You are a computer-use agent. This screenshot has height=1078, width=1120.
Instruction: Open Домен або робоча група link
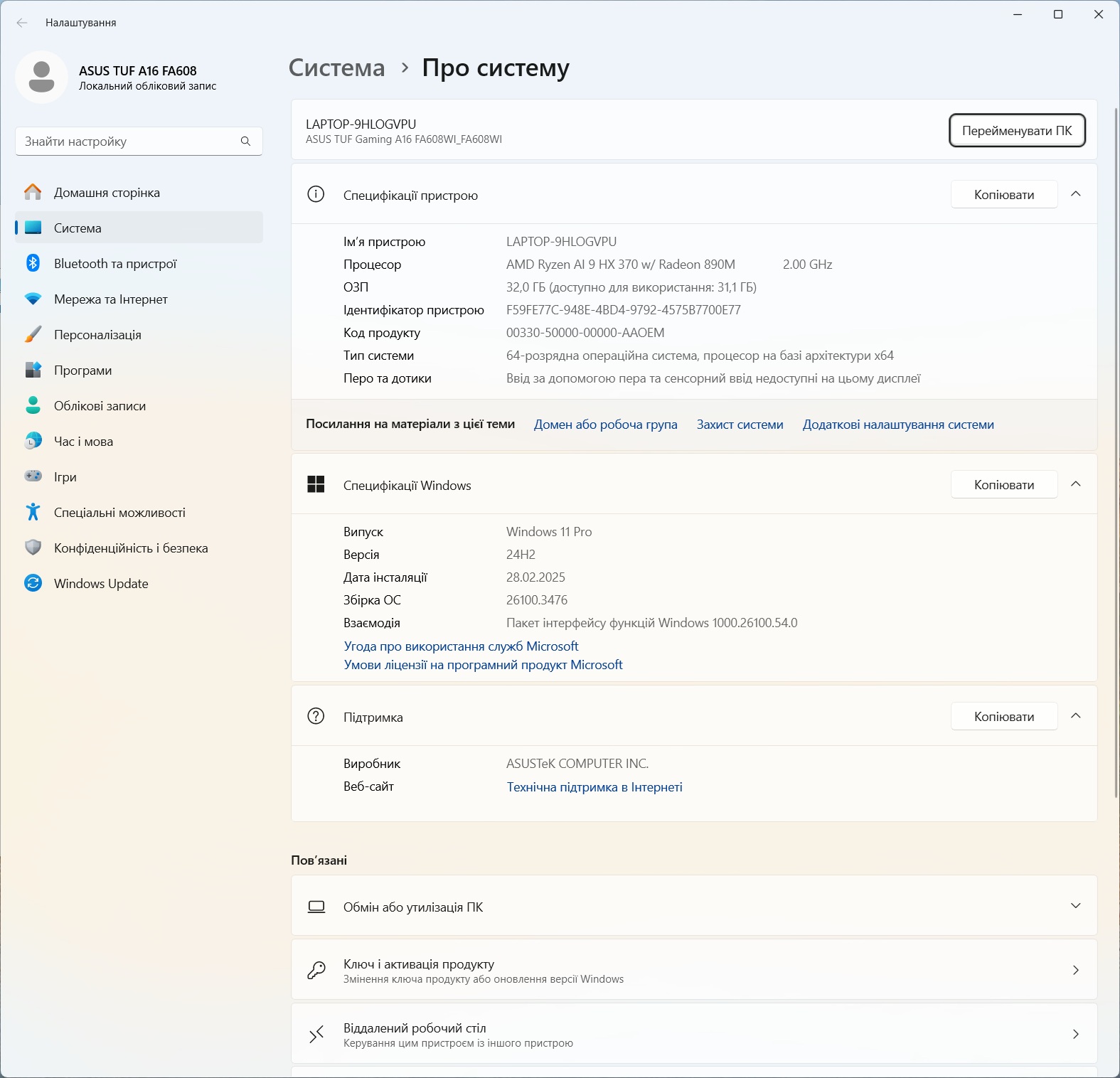click(606, 425)
